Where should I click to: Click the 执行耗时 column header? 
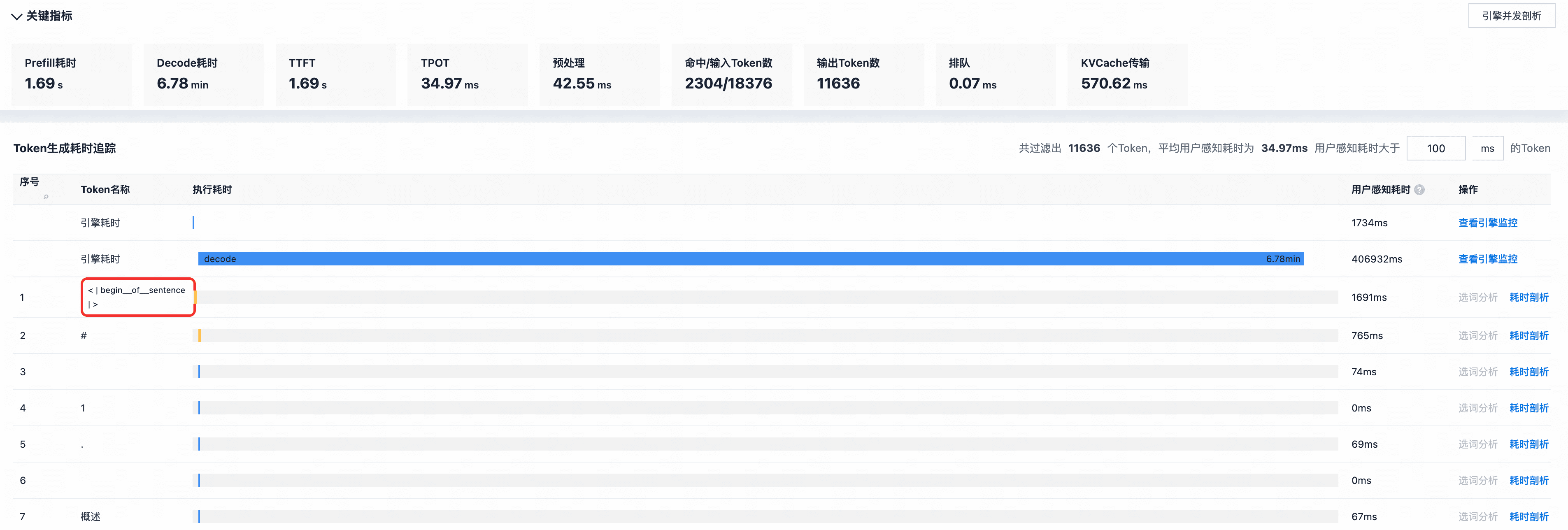click(212, 190)
